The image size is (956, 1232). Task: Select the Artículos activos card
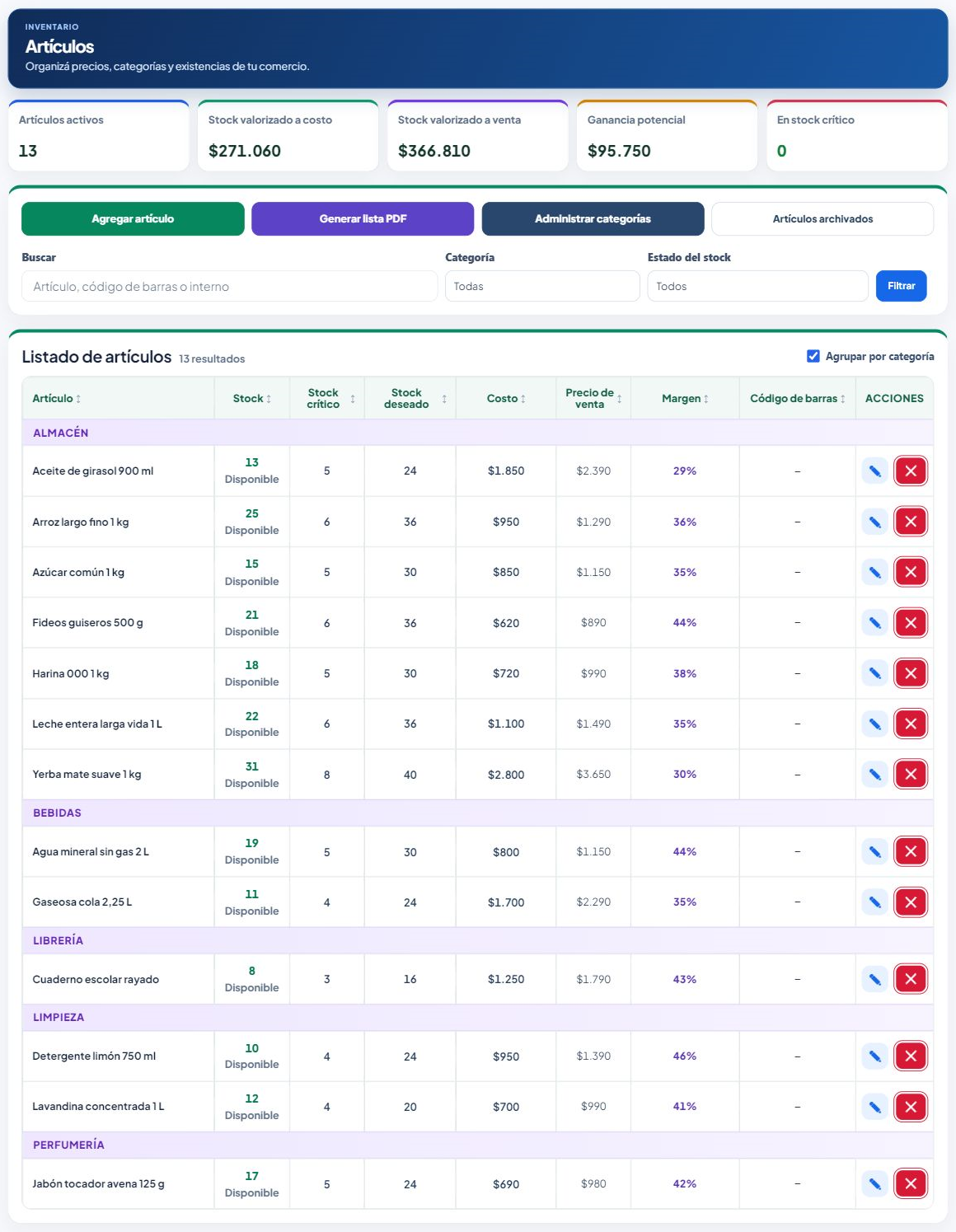[98, 136]
